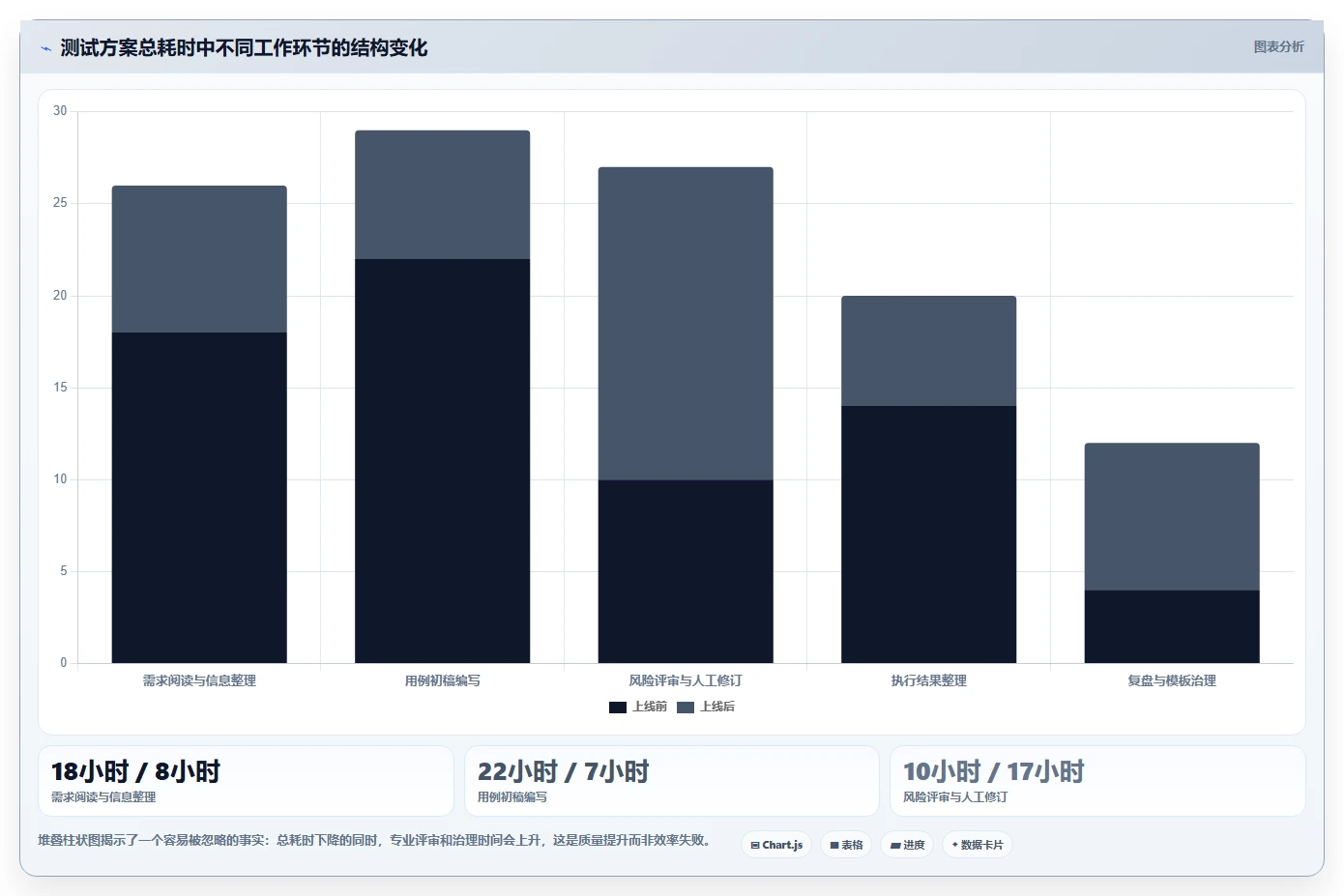Select the 10小时 / 17小时 stat card
This screenshot has height=896, width=1344.
click(1097, 781)
